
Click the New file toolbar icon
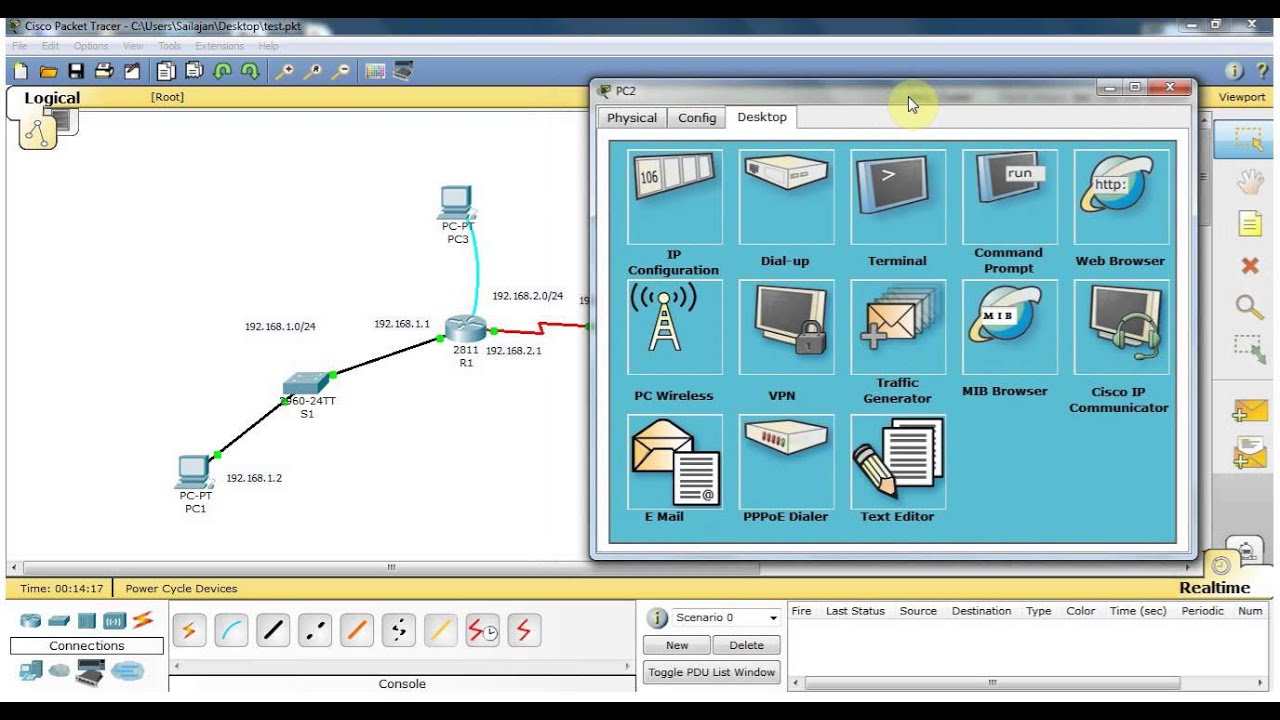21,71
